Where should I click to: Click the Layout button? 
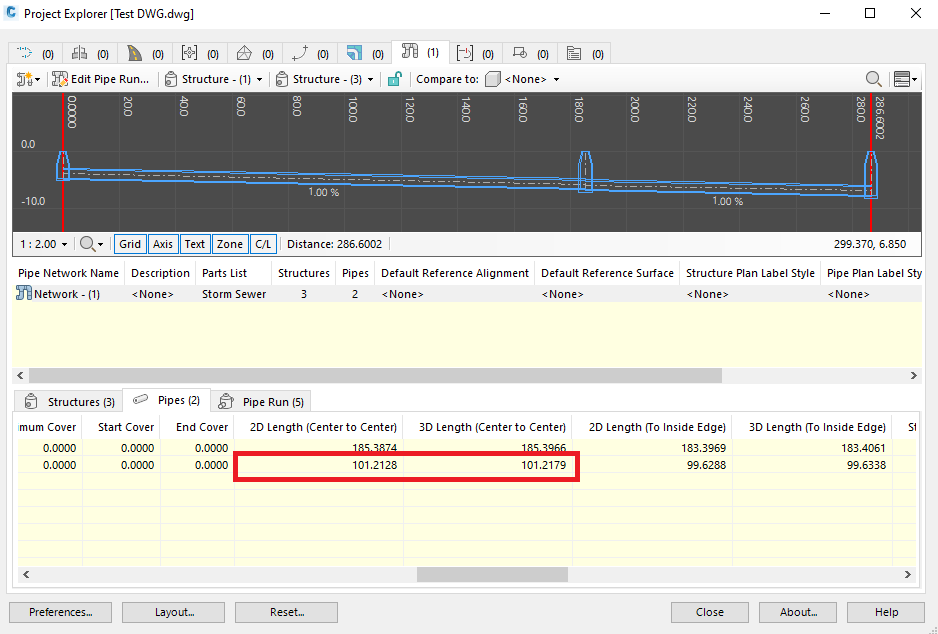pyautogui.click(x=173, y=612)
